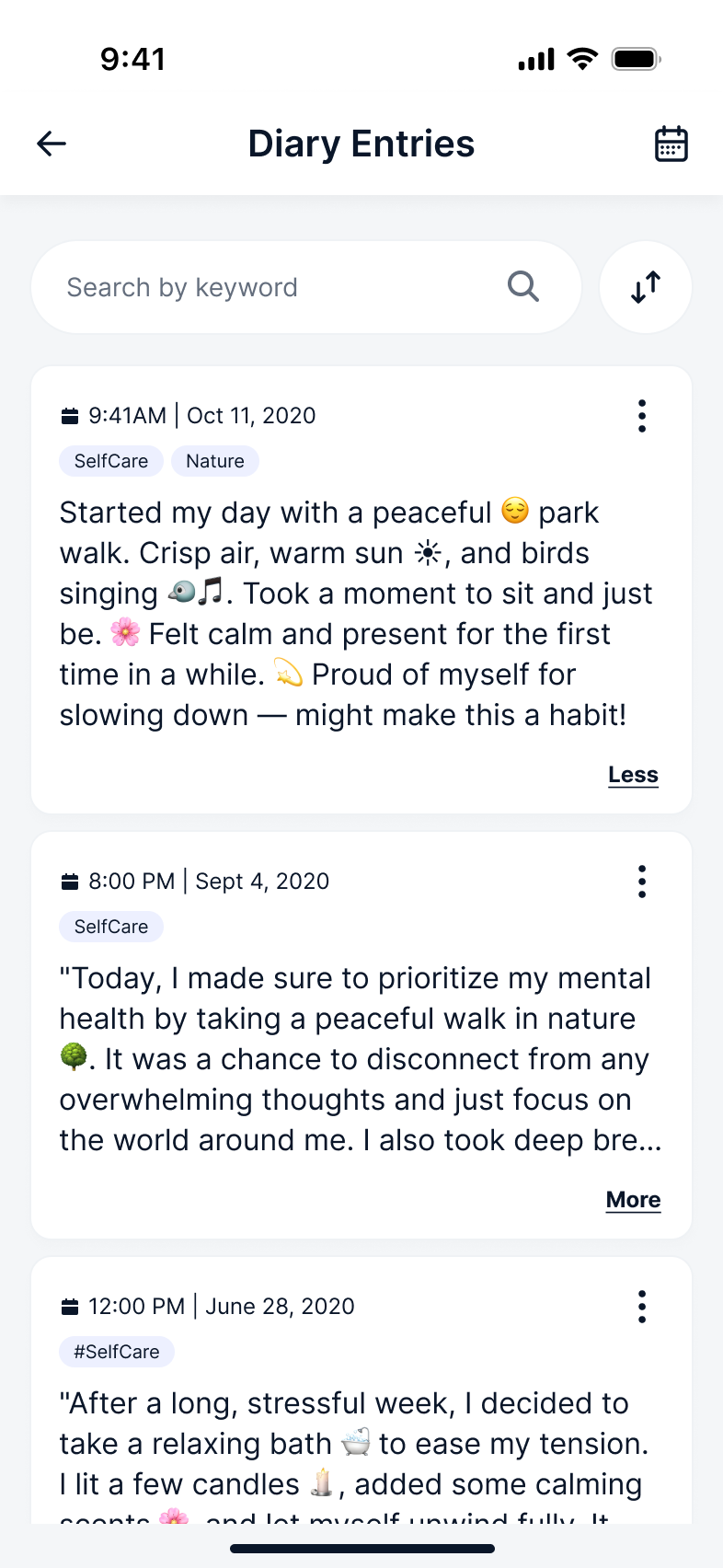
Task: Expand the Sept 4 entry with More
Action: click(x=633, y=1200)
